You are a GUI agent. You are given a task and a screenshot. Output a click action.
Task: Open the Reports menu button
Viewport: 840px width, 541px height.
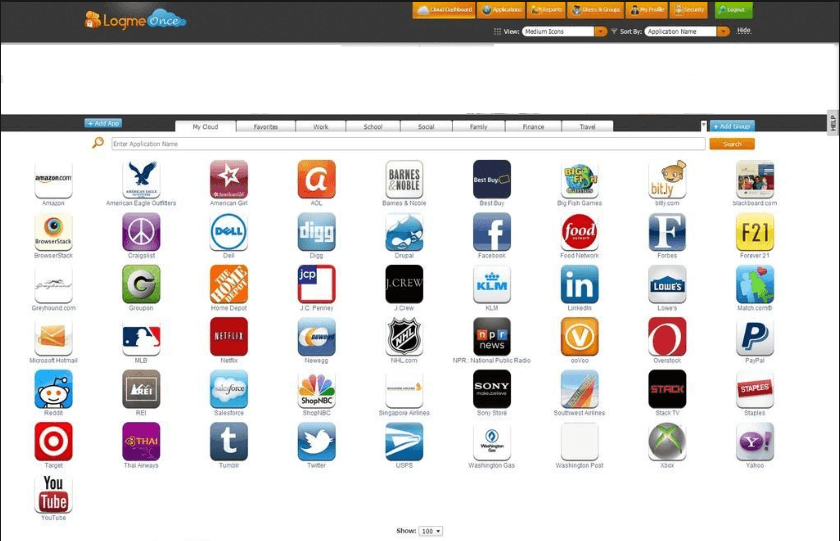(x=546, y=10)
